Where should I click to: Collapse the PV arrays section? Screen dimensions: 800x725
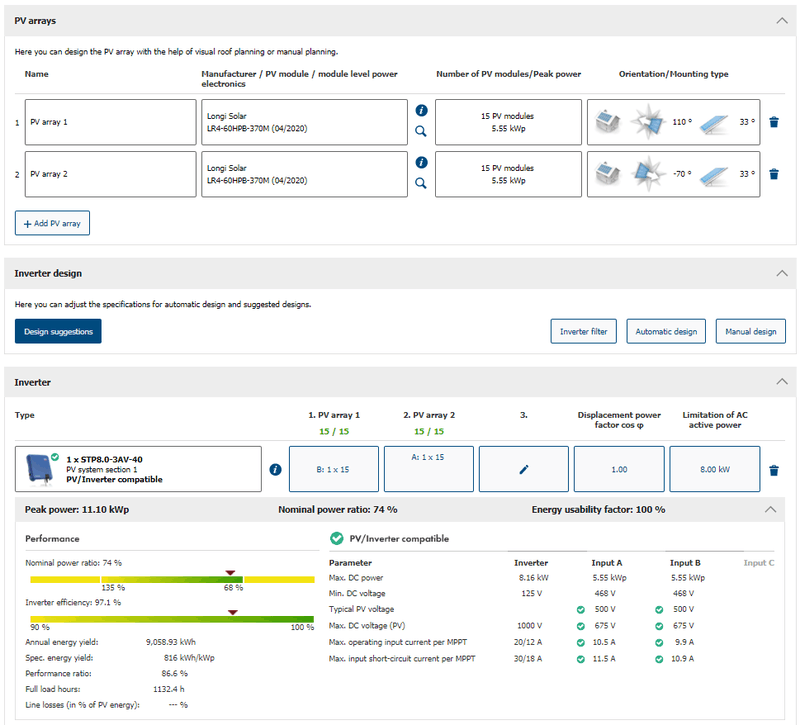pos(781,19)
